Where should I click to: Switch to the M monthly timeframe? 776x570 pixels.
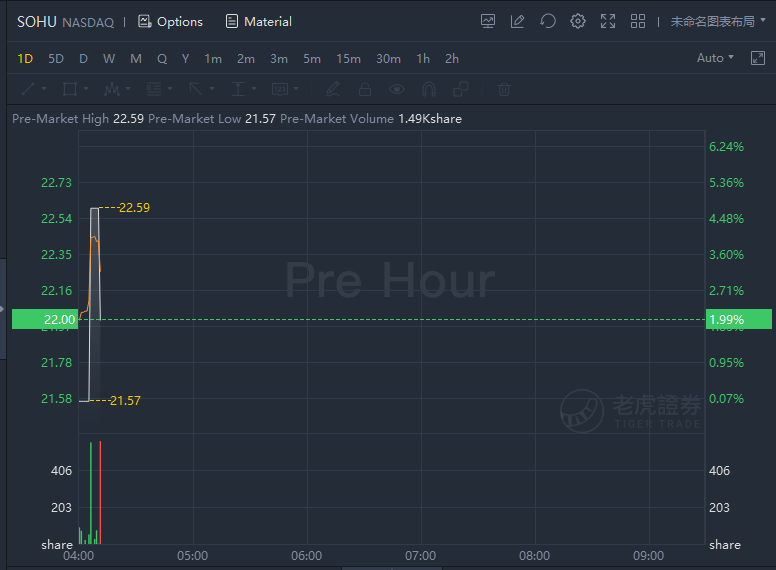coord(136,59)
